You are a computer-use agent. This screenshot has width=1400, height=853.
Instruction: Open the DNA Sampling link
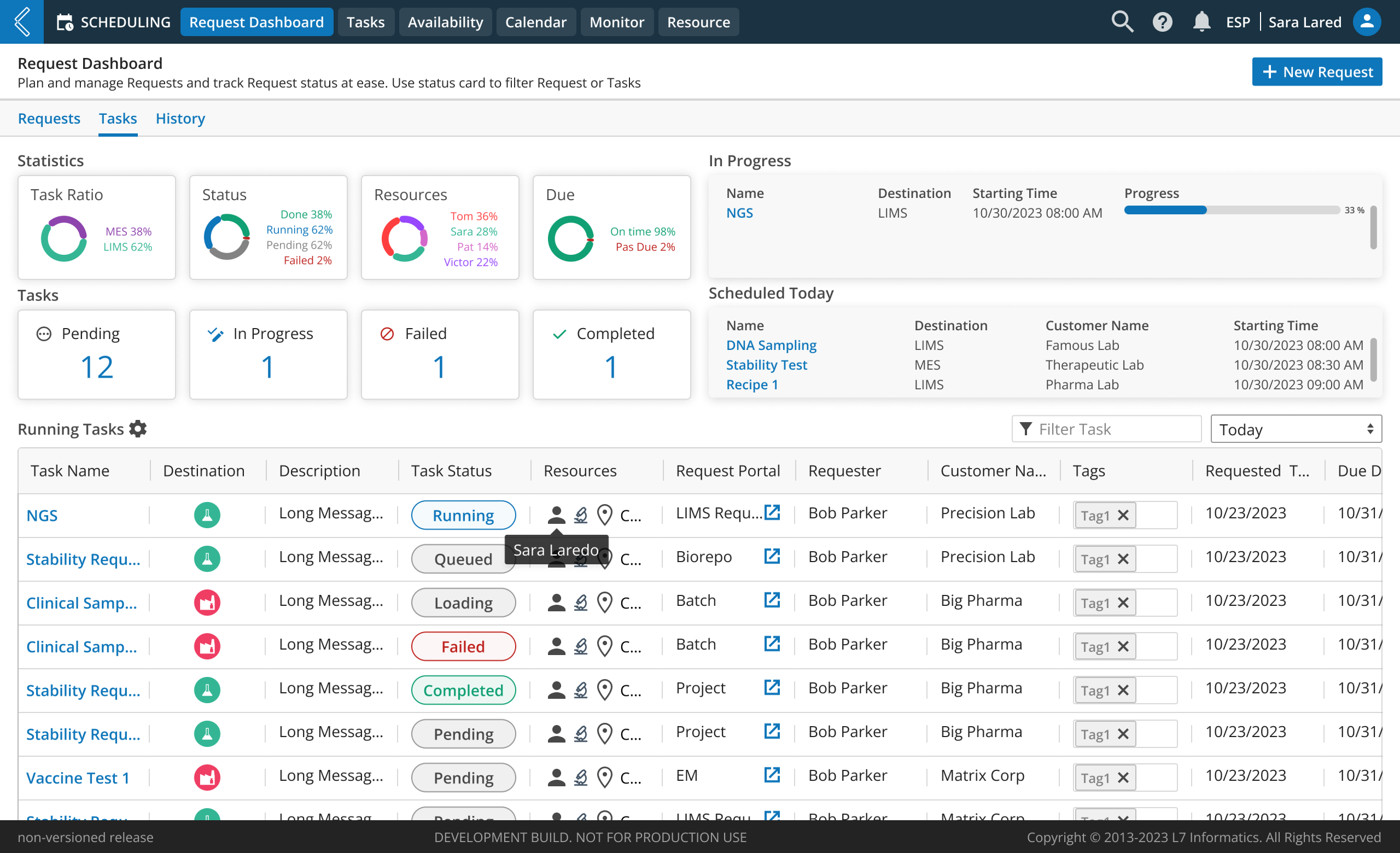771,345
